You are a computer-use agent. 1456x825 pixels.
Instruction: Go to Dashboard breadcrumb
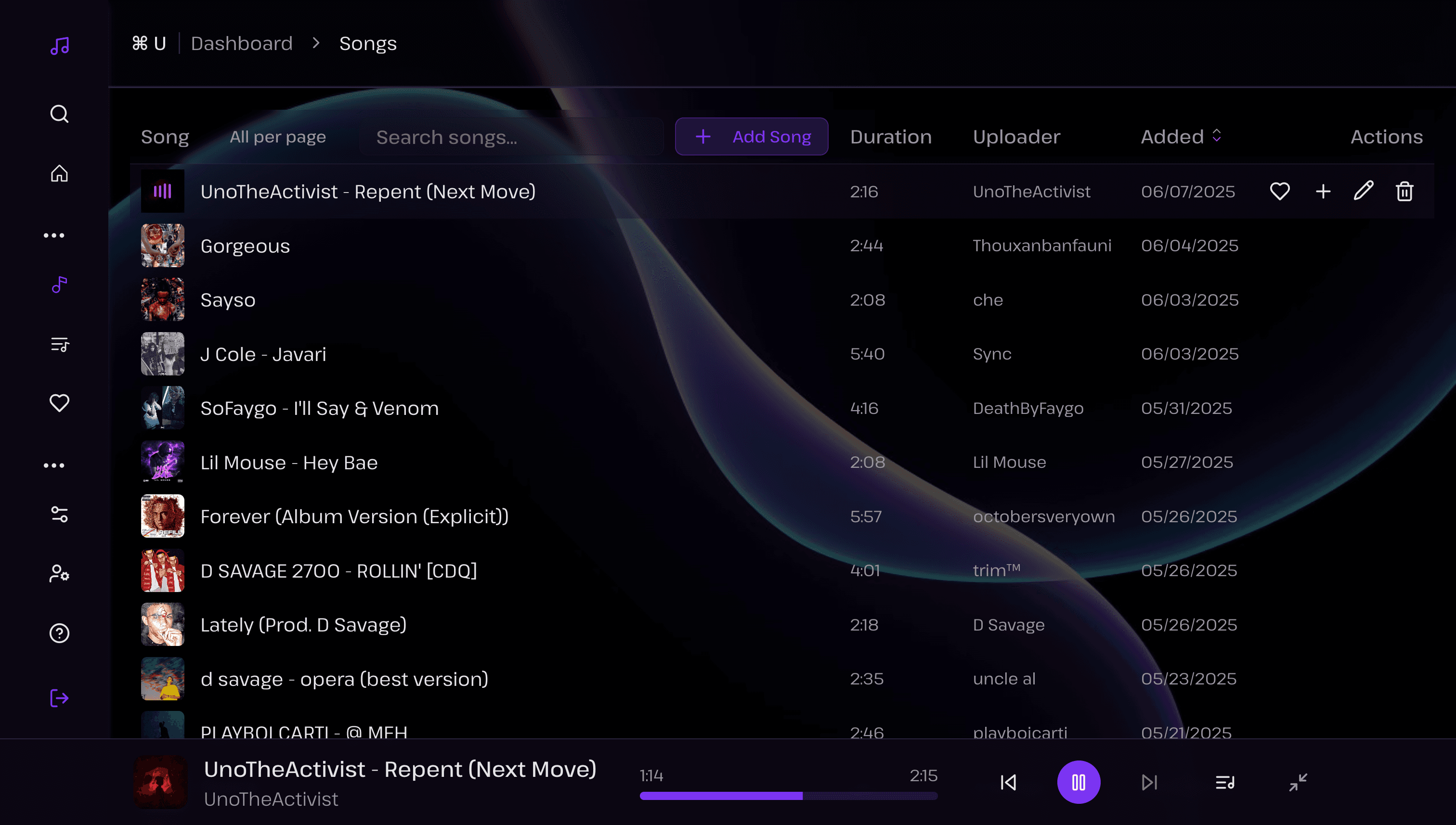(x=241, y=43)
